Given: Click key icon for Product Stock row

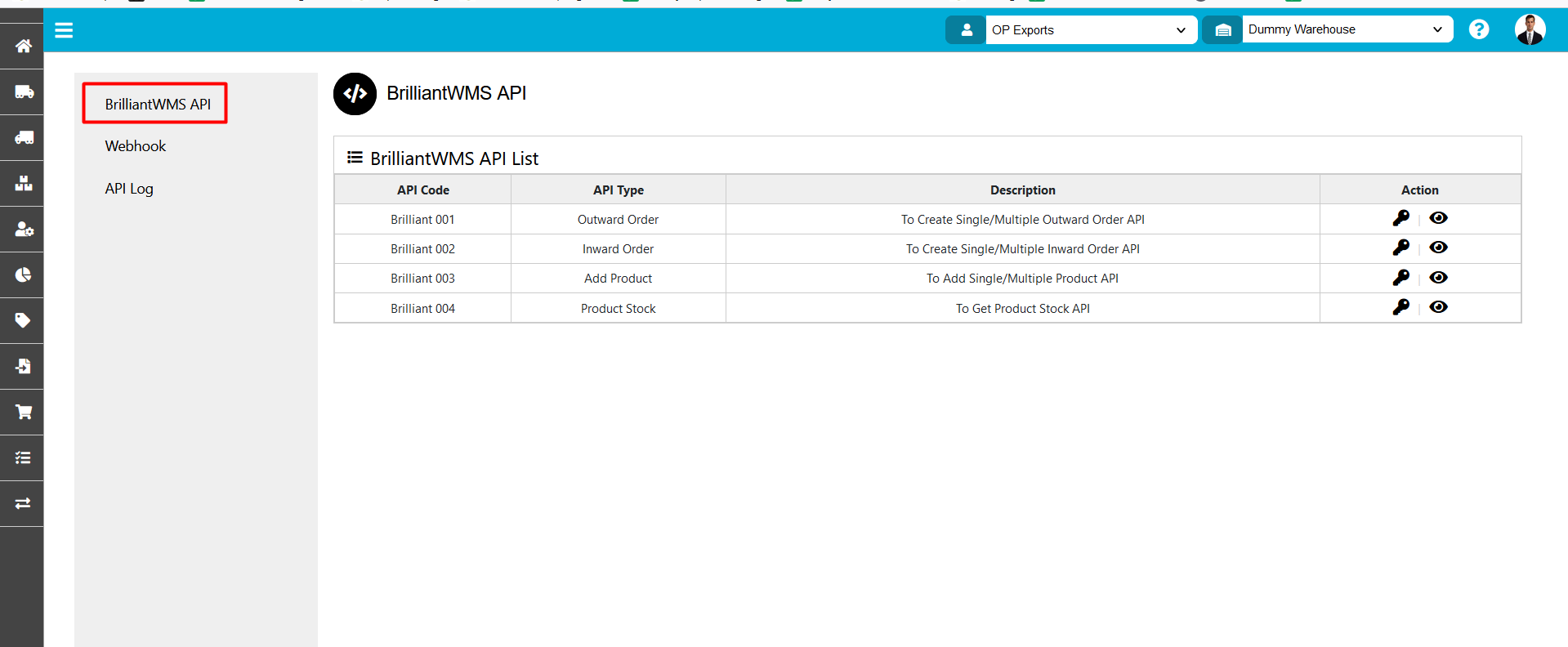Looking at the screenshot, I should (1400, 307).
